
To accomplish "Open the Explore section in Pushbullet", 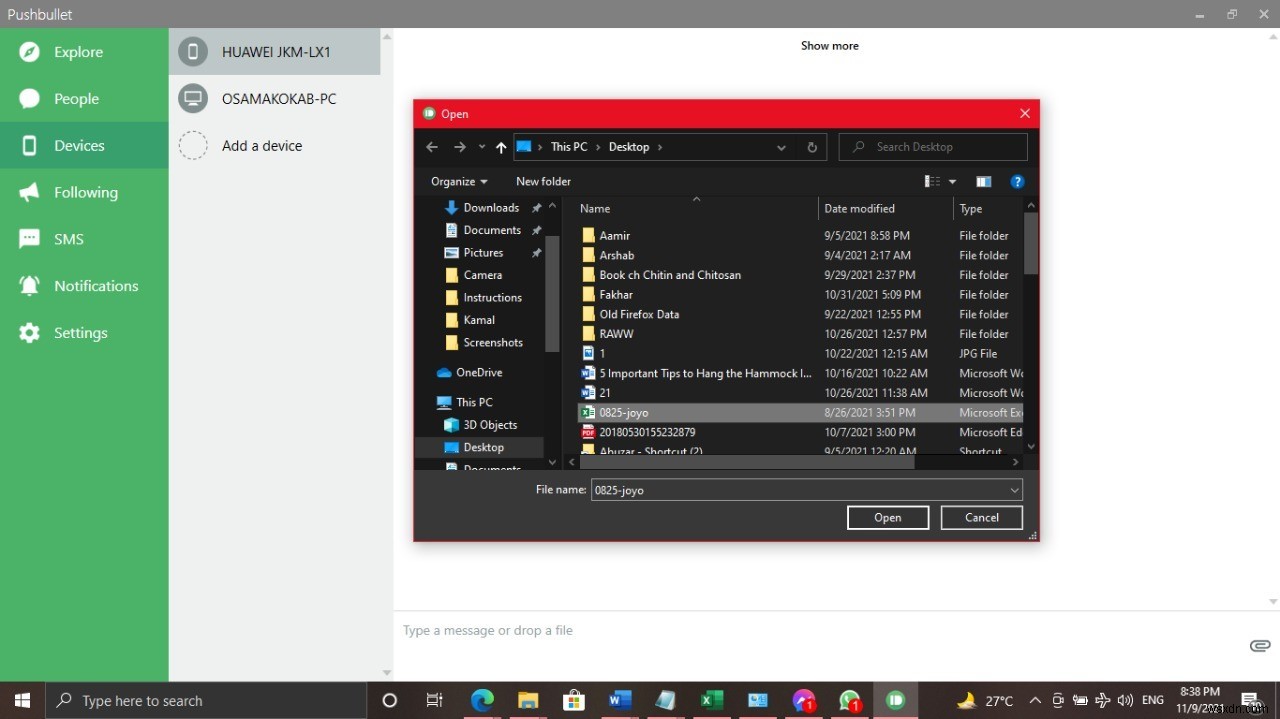I will (x=78, y=52).
